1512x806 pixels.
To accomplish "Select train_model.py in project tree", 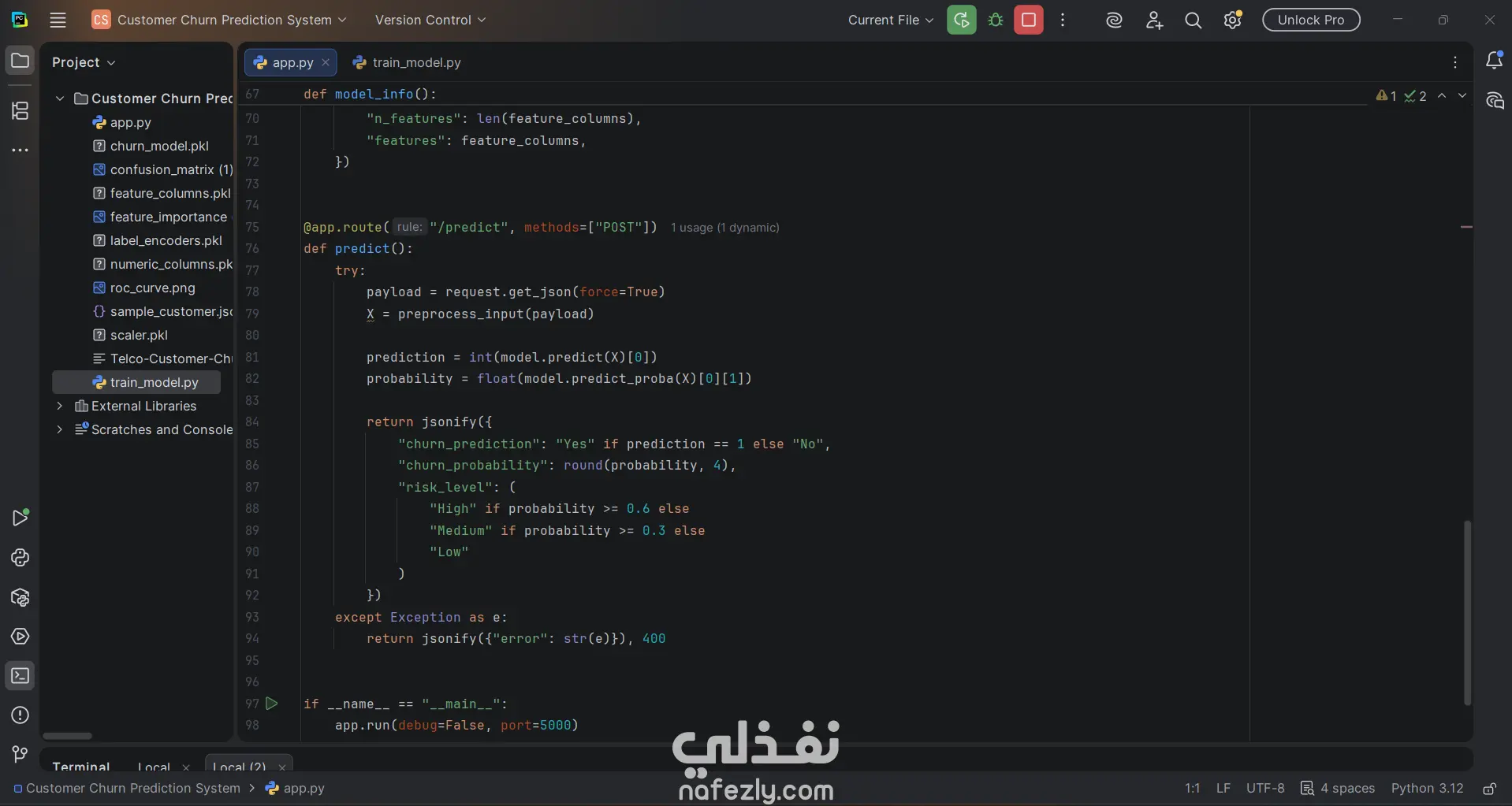I will tap(136, 382).
